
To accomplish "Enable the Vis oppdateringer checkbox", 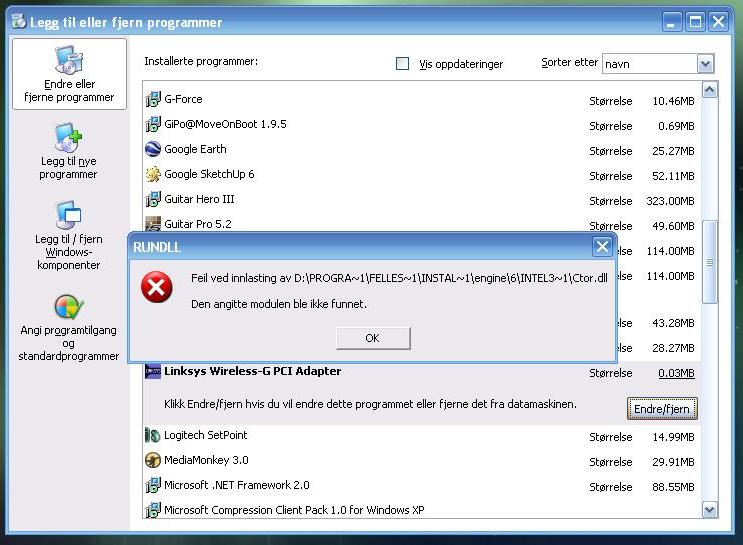I will point(402,64).
